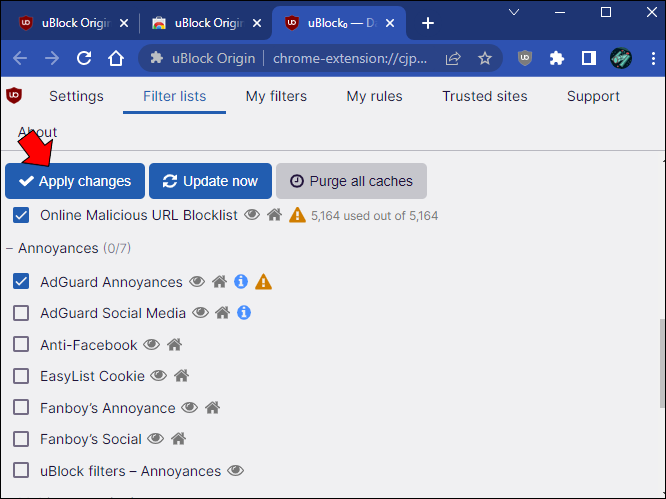666x499 pixels.
Task: Switch to first uBlock Origin browser tab
Action: point(71,23)
